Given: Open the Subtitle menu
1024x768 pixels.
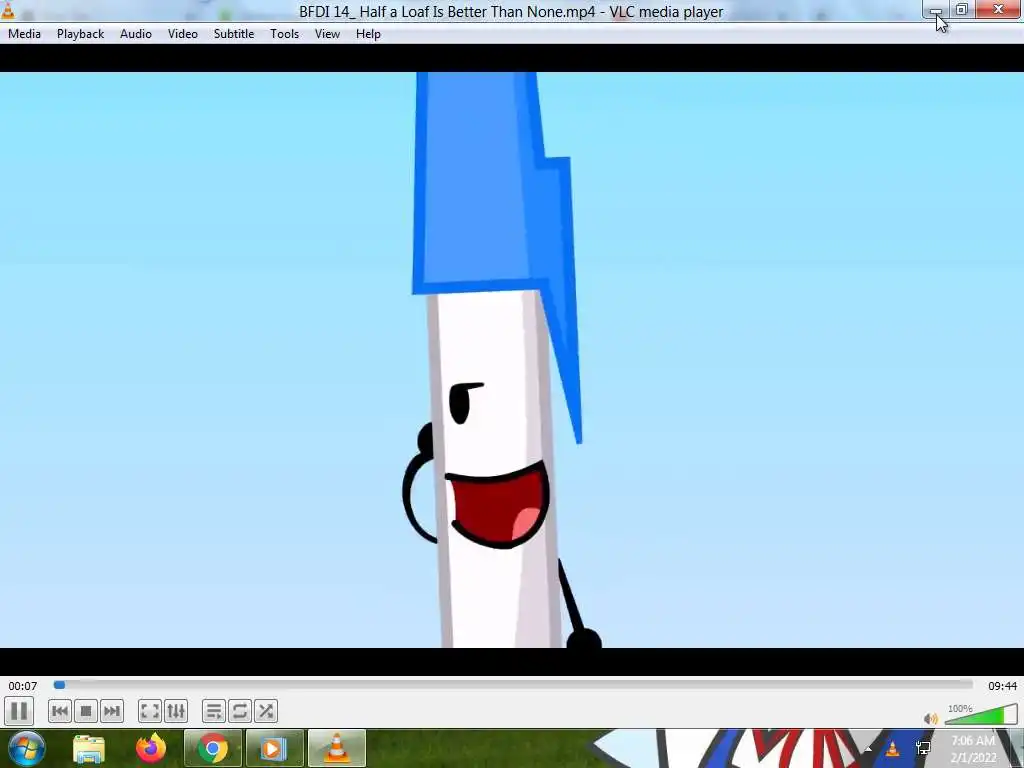Looking at the screenshot, I should (234, 34).
